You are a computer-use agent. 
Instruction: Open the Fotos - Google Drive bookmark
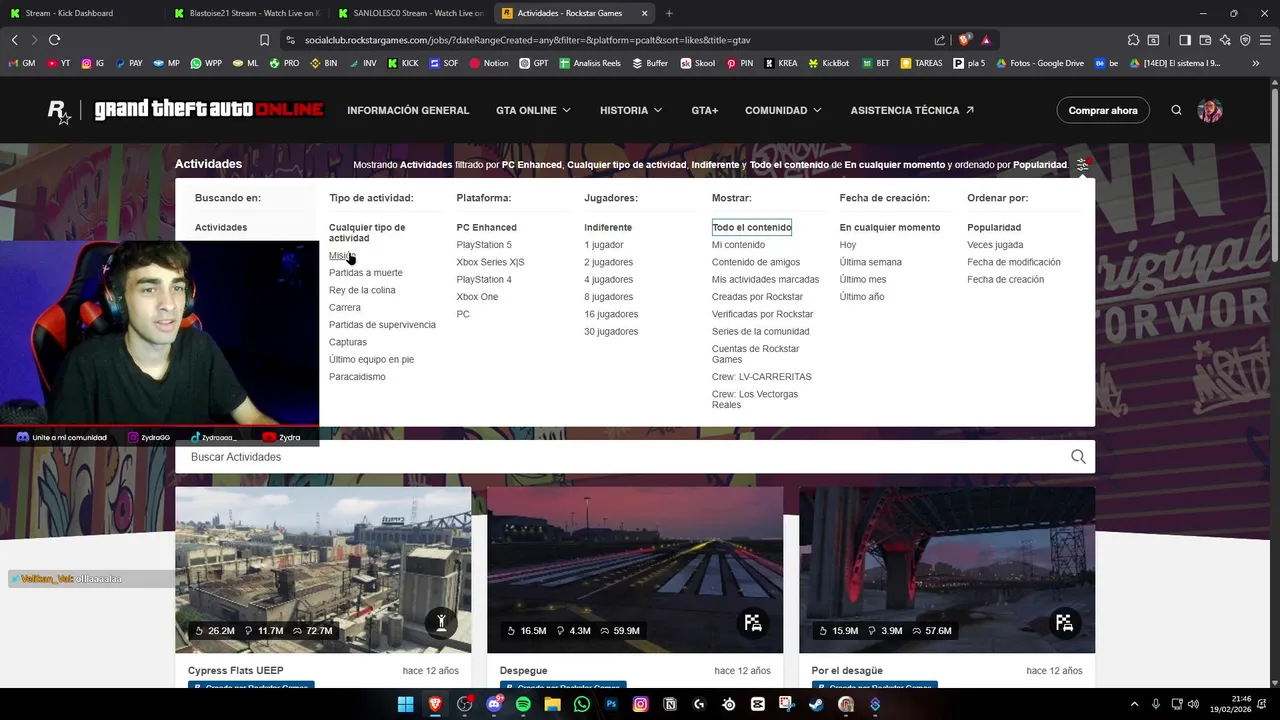pyautogui.click(x=1040, y=63)
